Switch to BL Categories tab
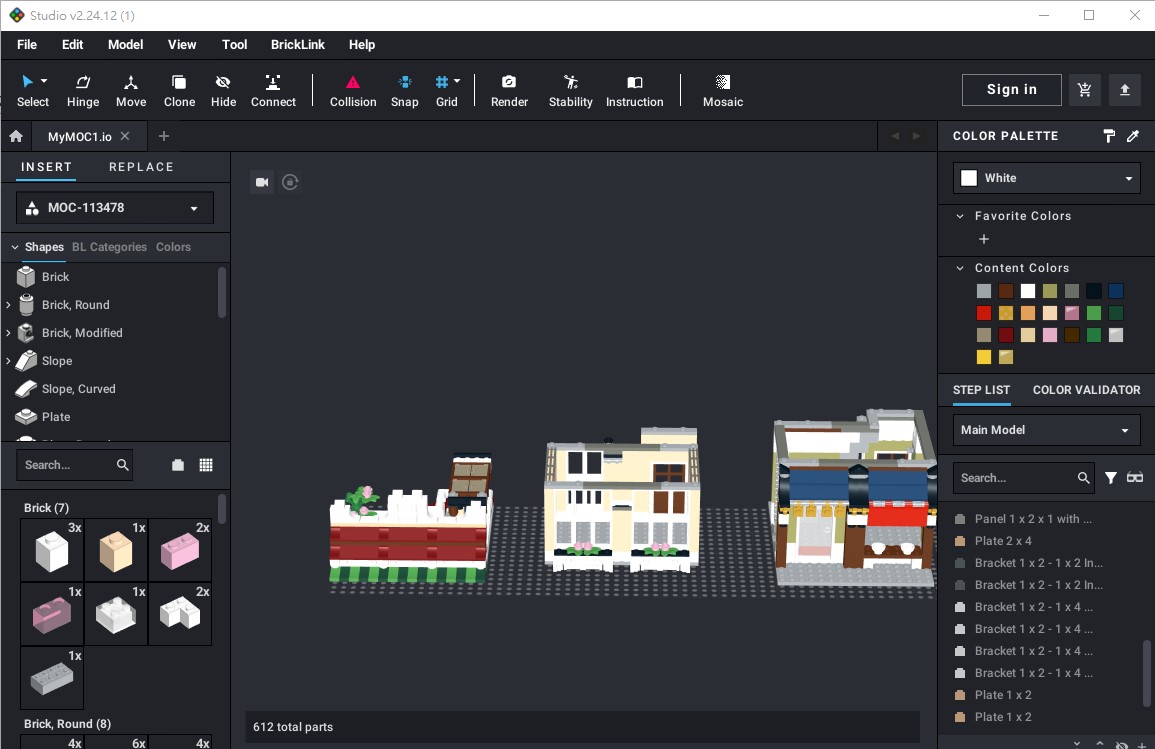1155x749 pixels. pos(109,247)
